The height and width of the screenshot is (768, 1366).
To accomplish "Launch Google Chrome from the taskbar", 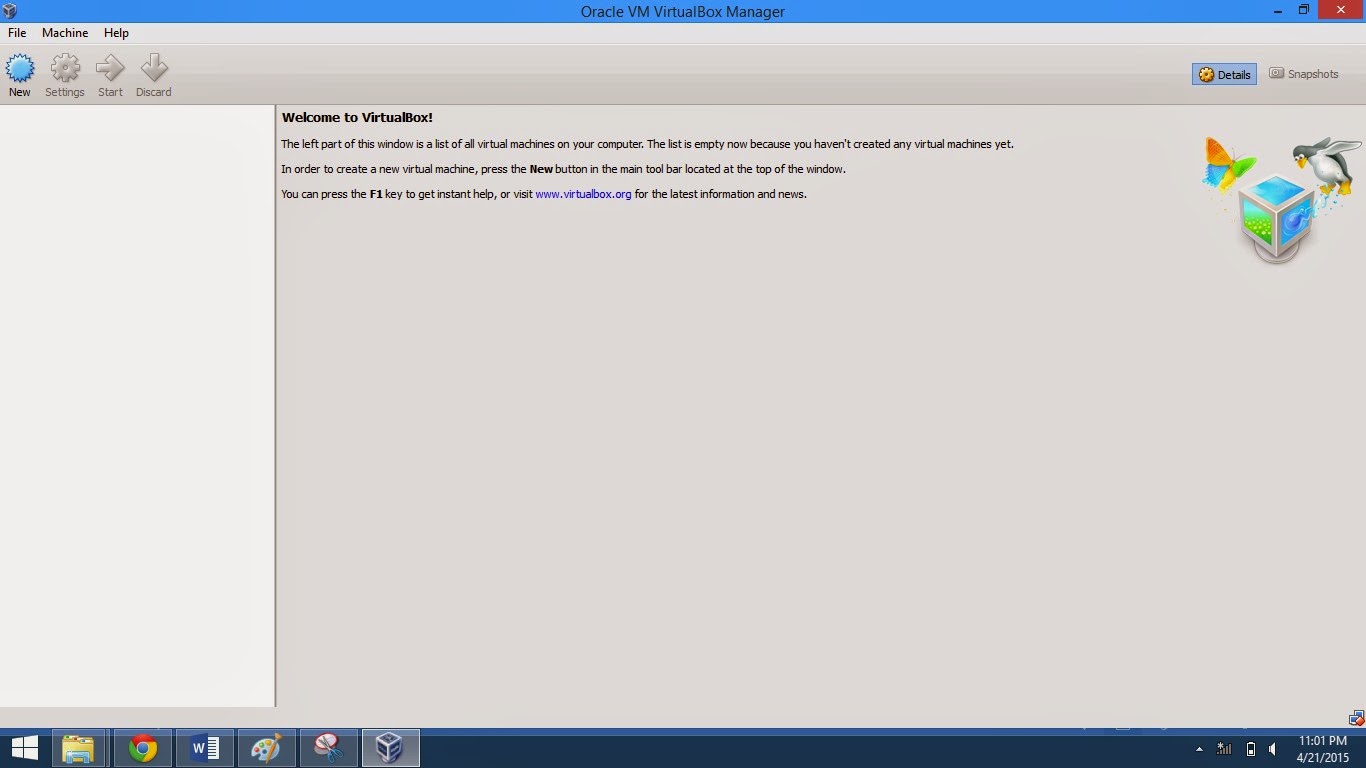I will click(x=143, y=748).
